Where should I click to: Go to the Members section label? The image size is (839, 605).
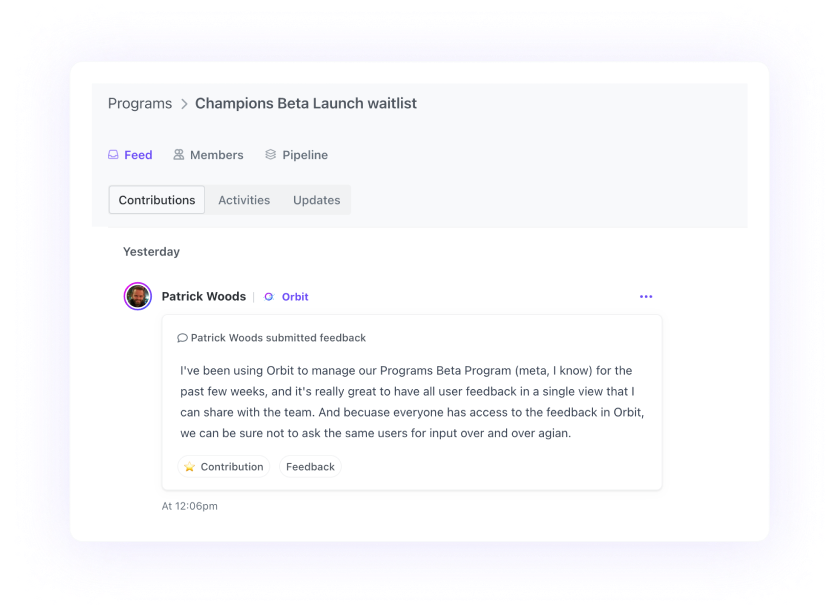[217, 155]
